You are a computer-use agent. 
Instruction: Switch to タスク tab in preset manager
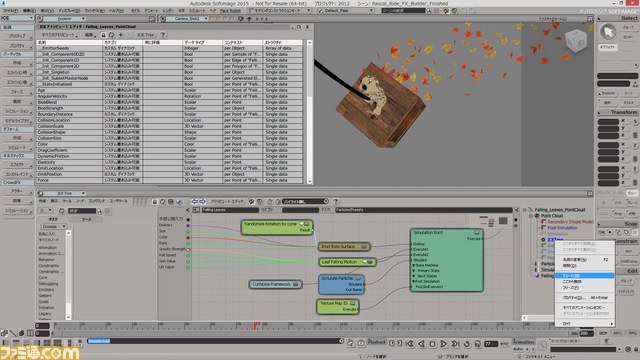pos(53,219)
